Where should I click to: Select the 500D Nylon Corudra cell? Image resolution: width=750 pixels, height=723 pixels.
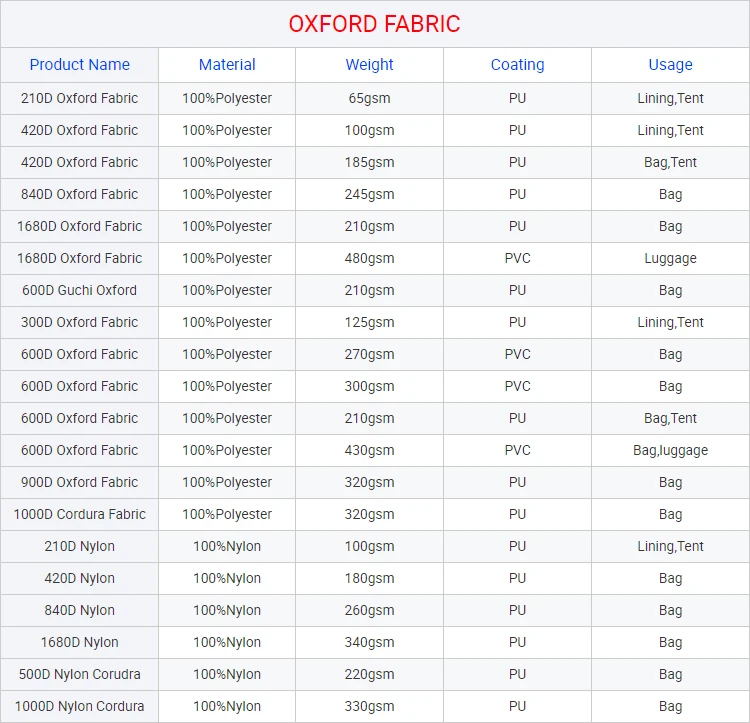coord(80,674)
